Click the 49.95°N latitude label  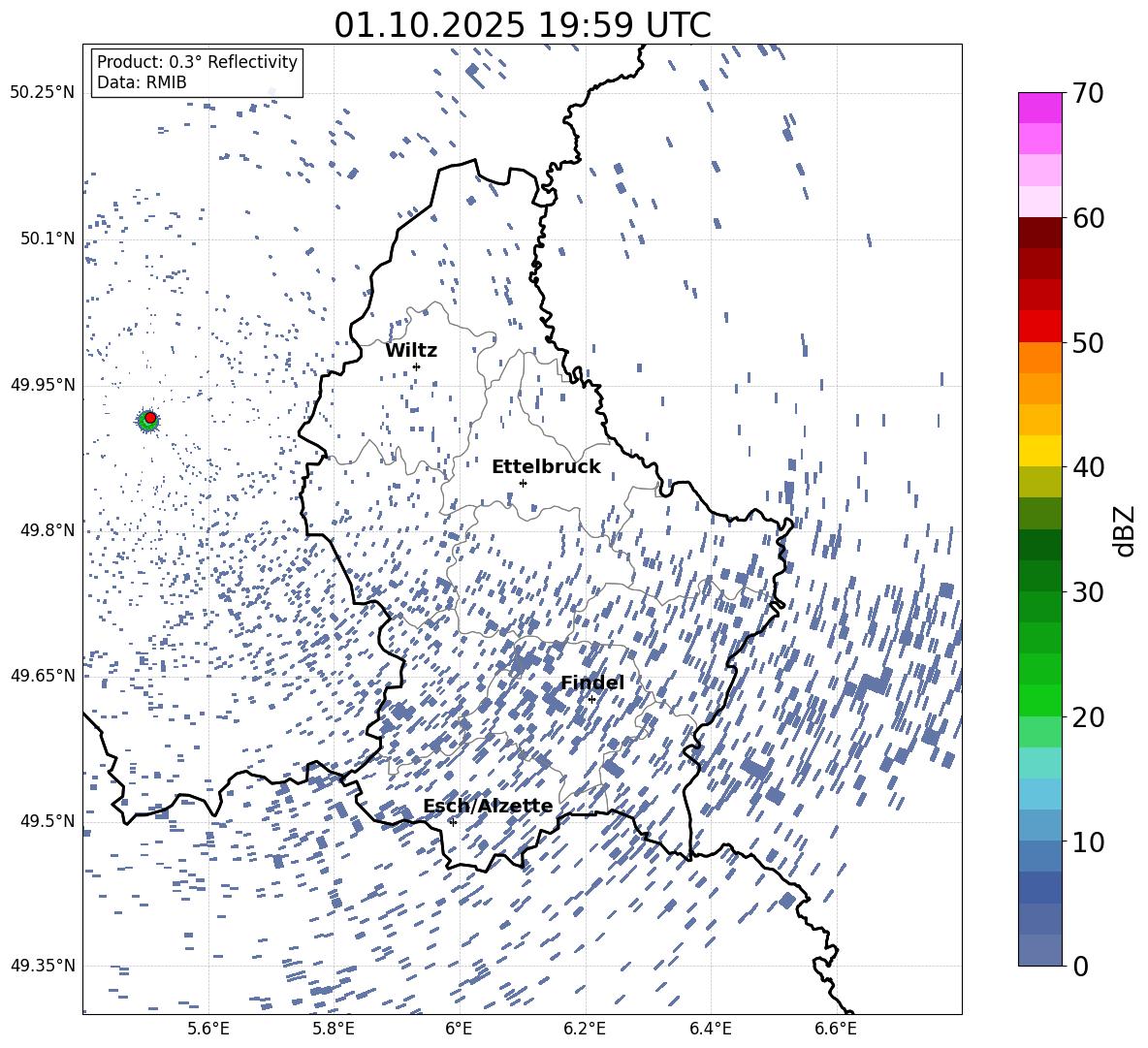[x=43, y=384]
